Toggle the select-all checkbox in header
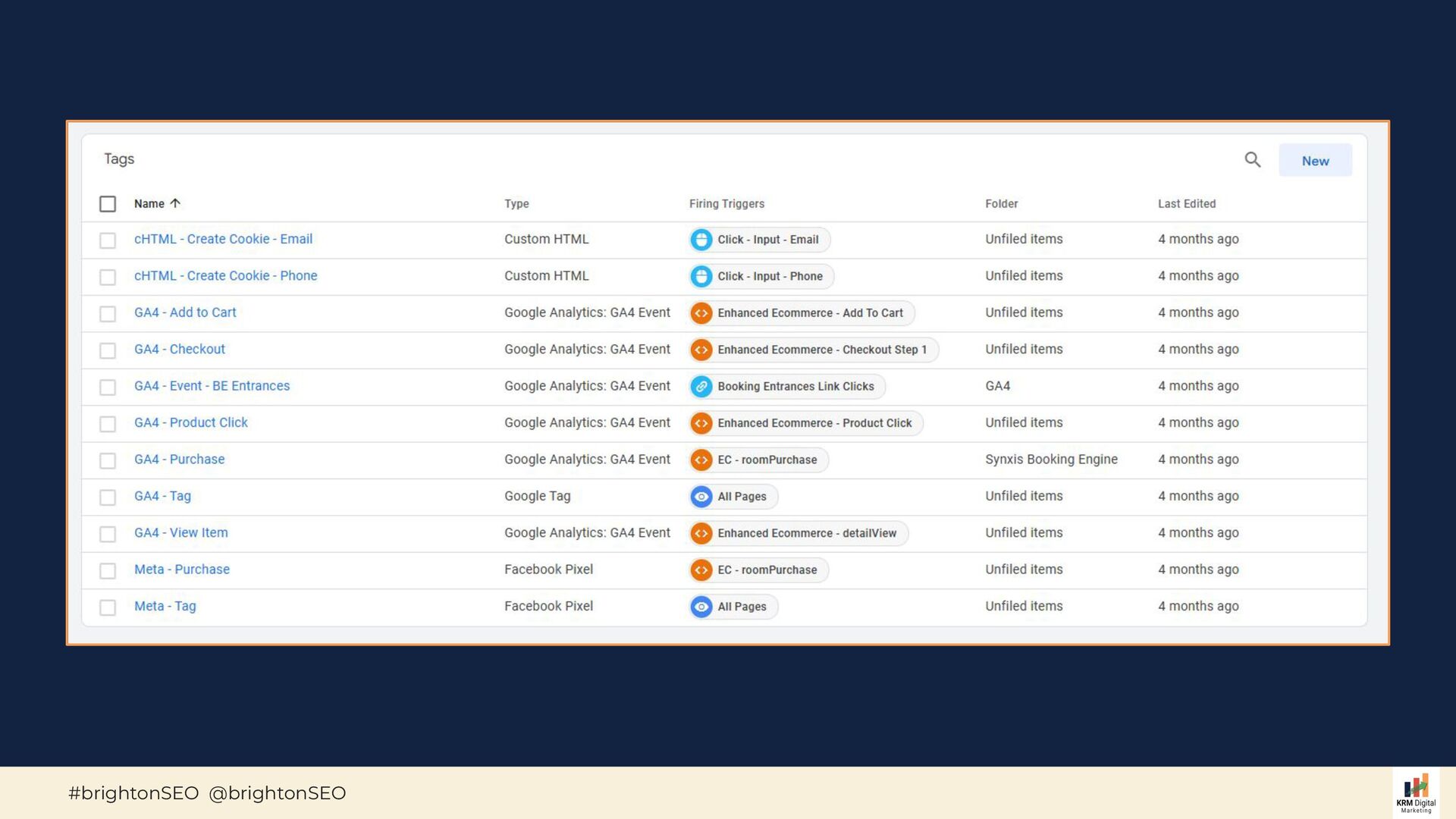1456x819 pixels. (x=108, y=204)
